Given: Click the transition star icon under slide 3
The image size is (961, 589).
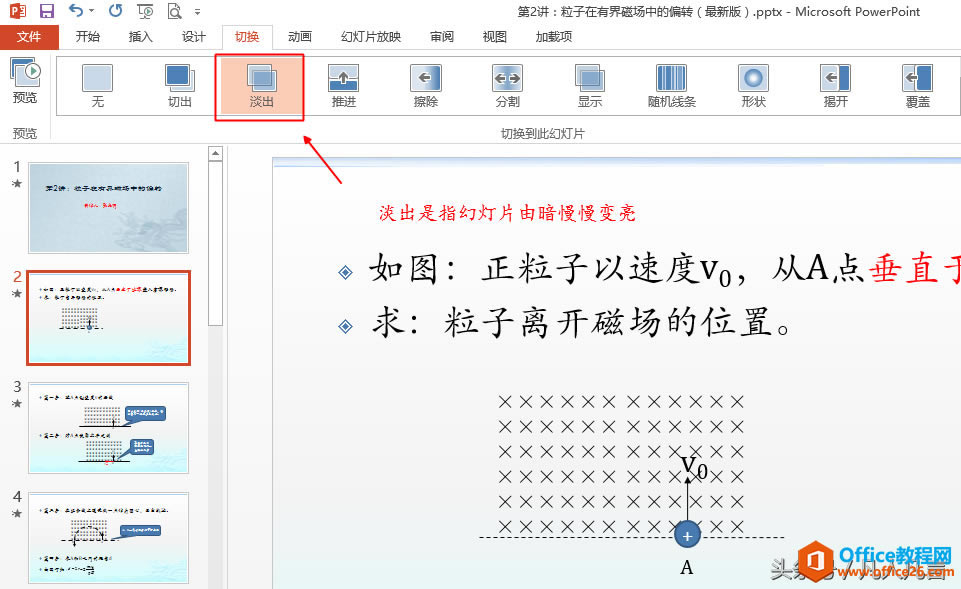Looking at the screenshot, I should pos(17,403).
